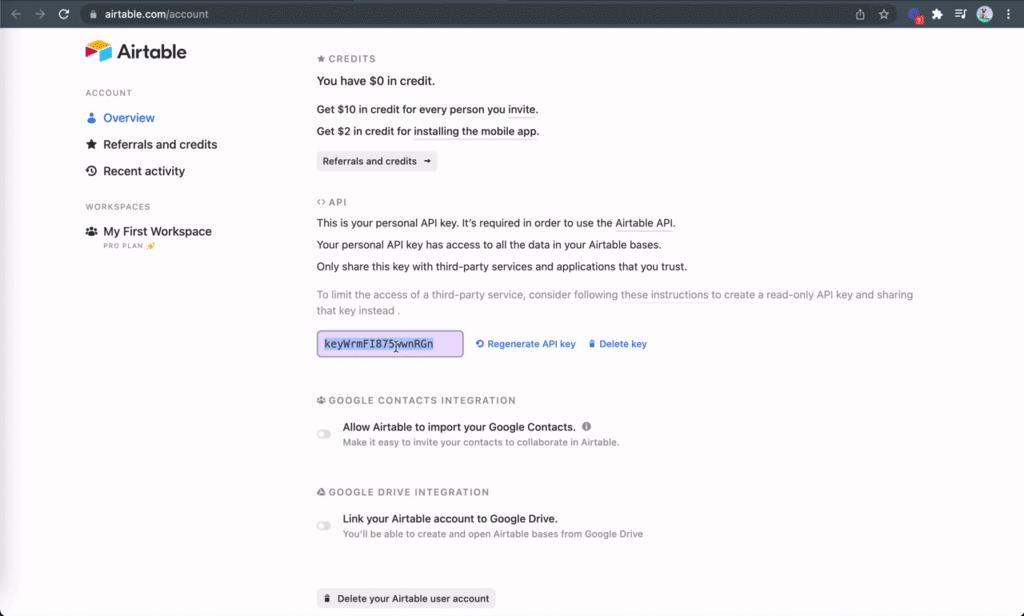Image resolution: width=1024 pixels, height=616 pixels.
Task: Open the Overview section in the sidebar
Action: [x=128, y=118]
